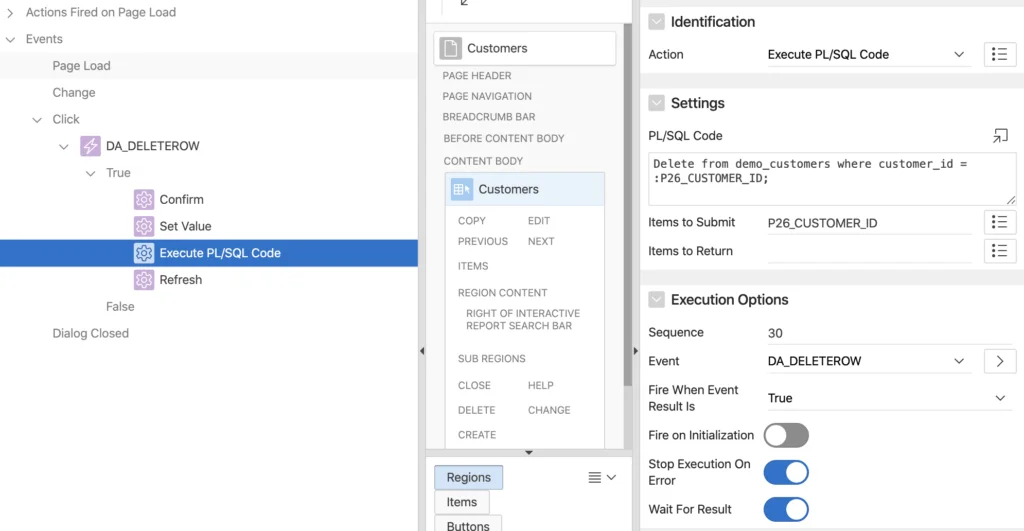Click the PAGE NAVIGATION layout slot
Image resolution: width=1024 pixels, height=531 pixels.
click(x=487, y=96)
